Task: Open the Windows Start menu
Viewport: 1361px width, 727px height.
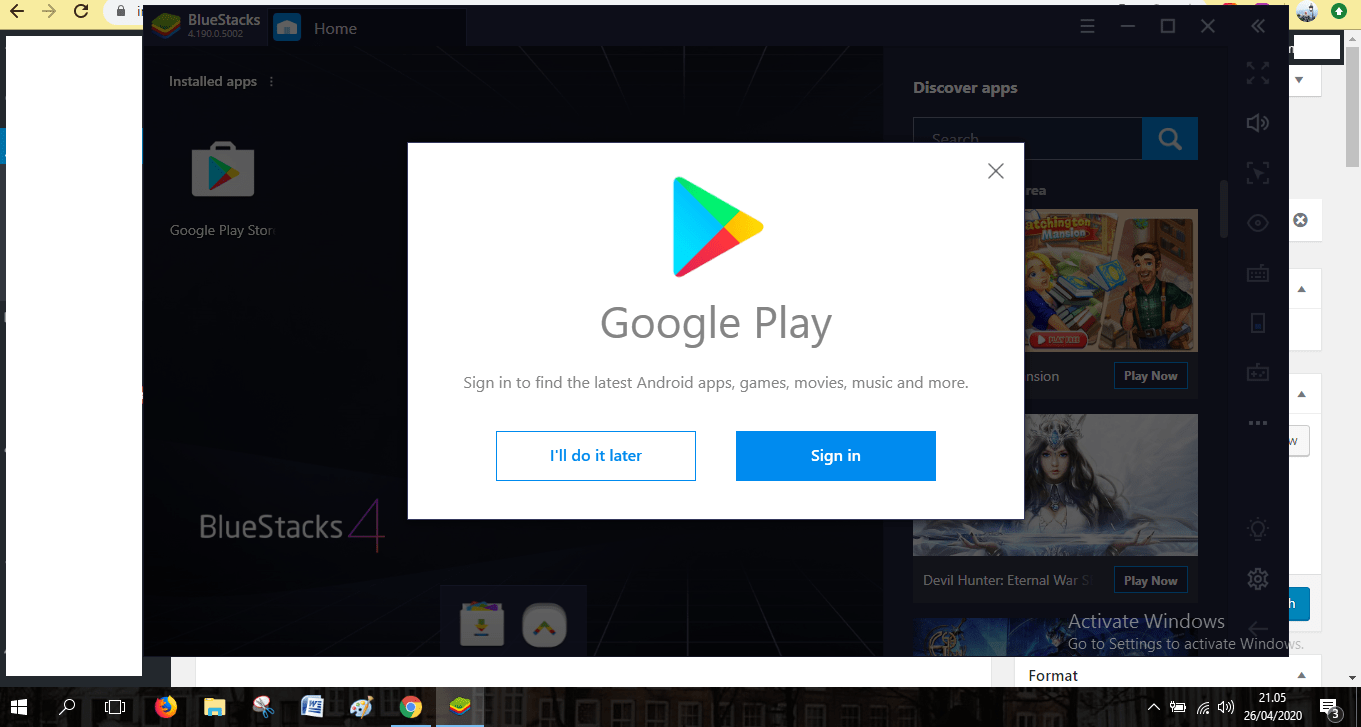Action: pyautogui.click(x=20, y=707)
